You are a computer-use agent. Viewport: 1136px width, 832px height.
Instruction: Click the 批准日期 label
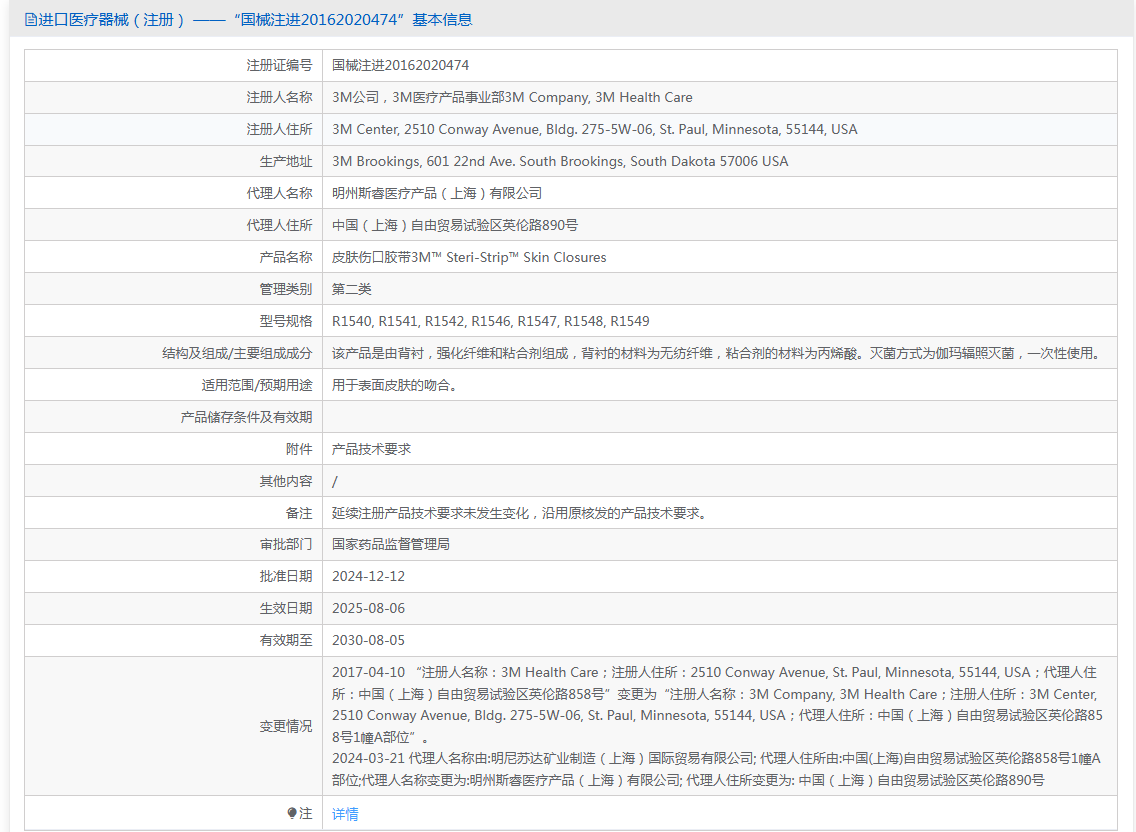tap(285, 575)
